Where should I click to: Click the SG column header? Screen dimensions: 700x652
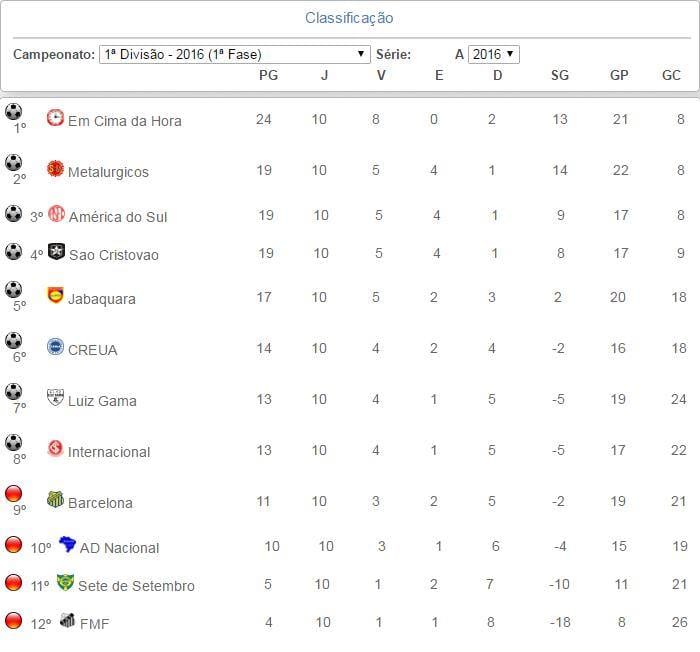560,76
